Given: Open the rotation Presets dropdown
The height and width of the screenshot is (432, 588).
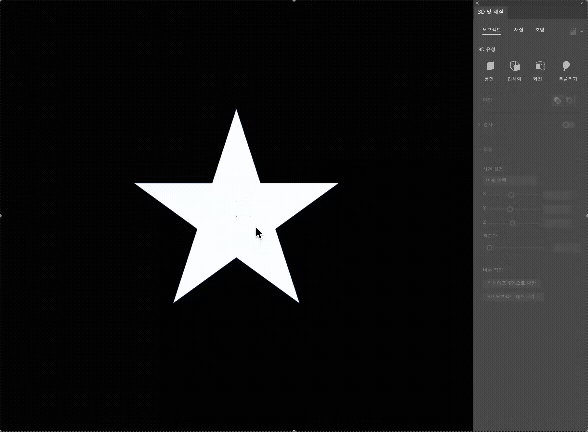Looking at the screenshot, I should [509, 180].
